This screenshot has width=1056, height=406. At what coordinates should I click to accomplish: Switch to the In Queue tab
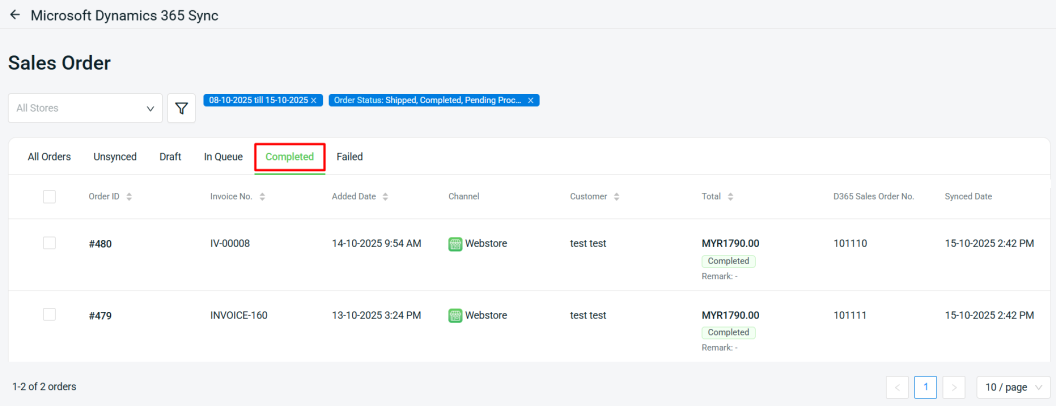click(223, 157)
